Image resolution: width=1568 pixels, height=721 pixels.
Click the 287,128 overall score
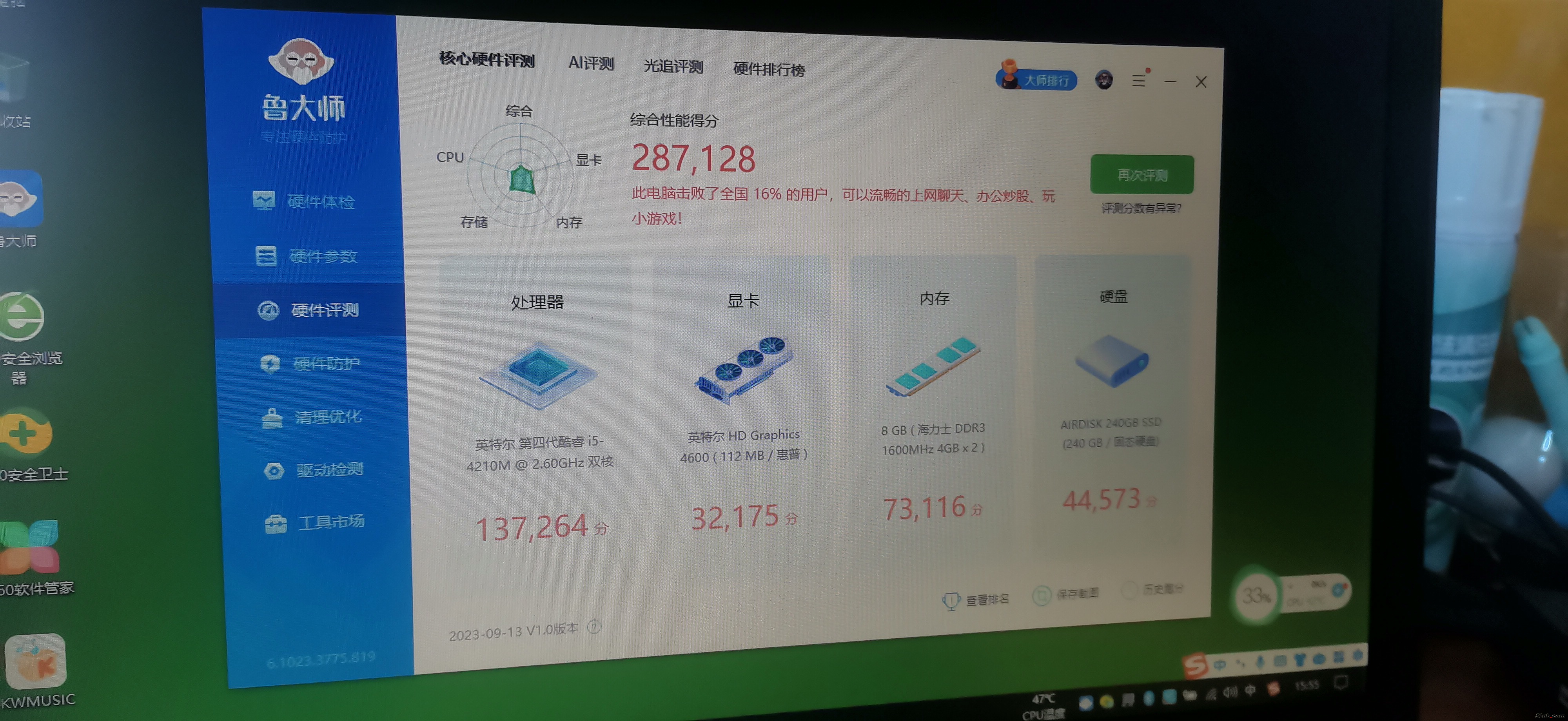point(694,158)
